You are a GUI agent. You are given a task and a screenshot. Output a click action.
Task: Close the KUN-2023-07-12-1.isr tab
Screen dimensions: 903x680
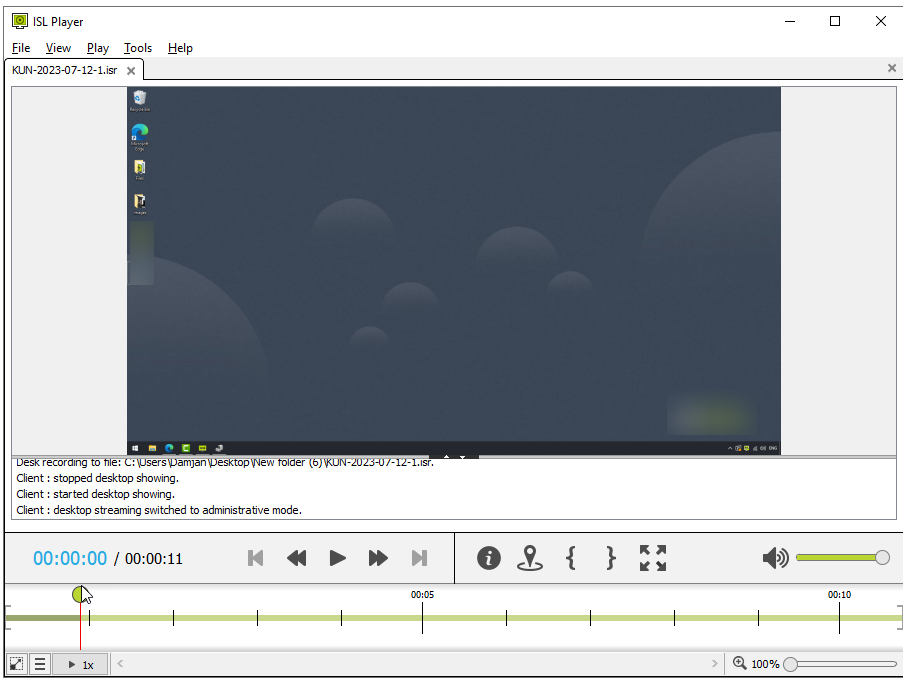tap(131, 71)
